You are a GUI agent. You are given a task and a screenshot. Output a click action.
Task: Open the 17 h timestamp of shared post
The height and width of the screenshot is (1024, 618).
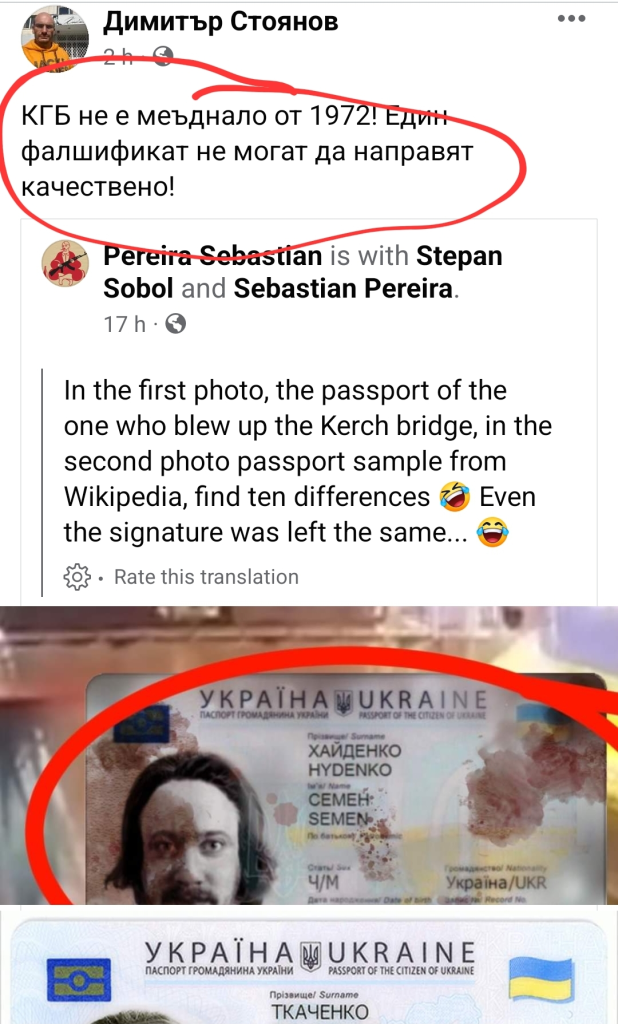click(x=125, y=323)
